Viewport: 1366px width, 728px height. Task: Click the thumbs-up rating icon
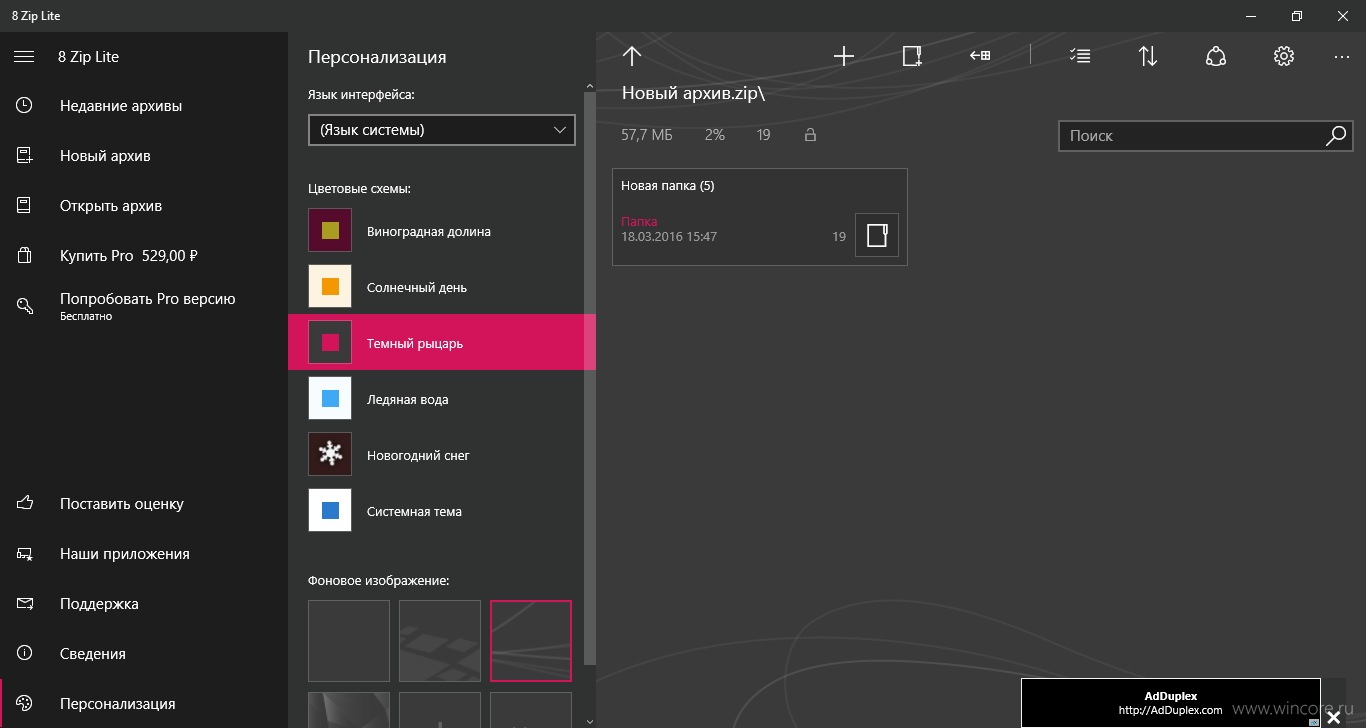(25, 503)
